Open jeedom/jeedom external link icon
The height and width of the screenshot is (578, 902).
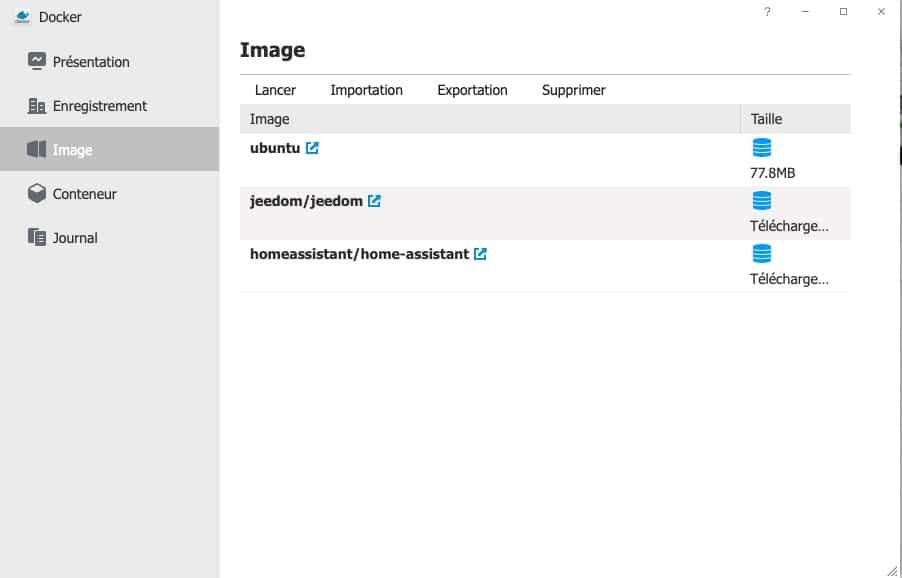[374, 201]
